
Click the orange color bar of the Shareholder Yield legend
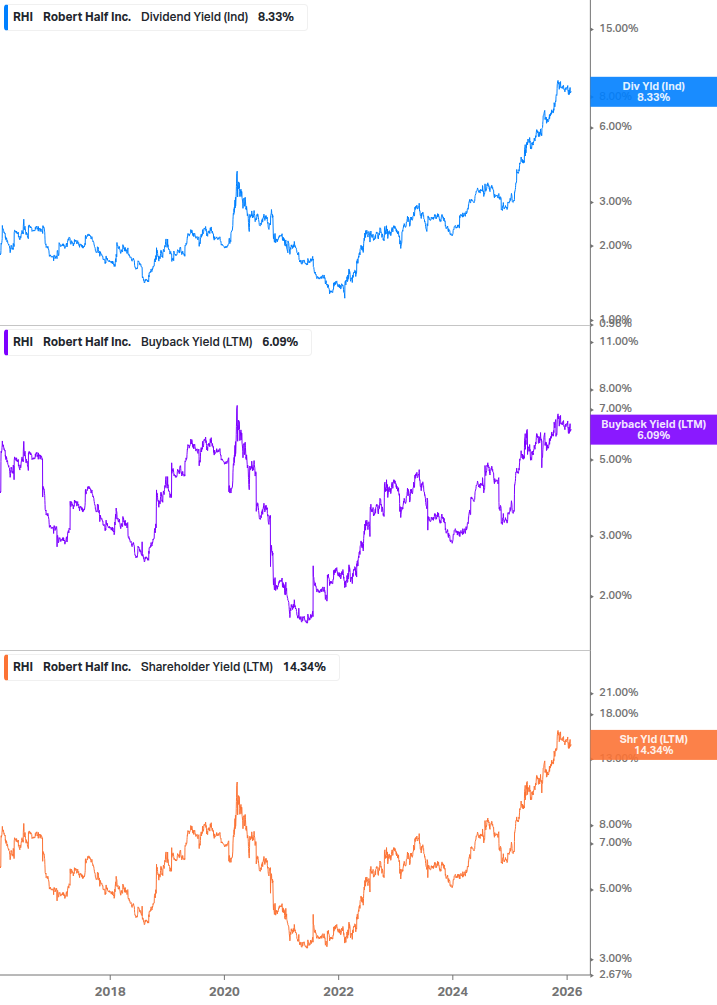(6, 667)
